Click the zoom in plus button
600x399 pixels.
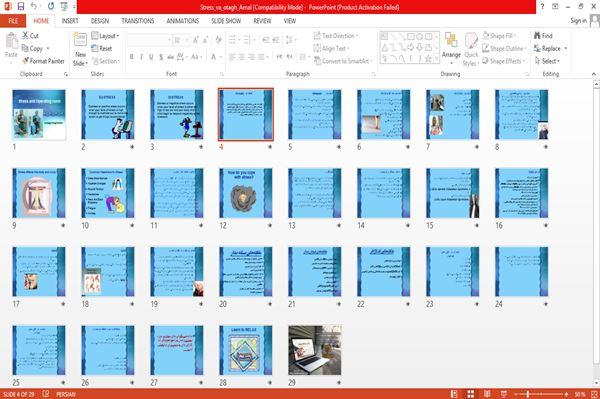pos(566,394)
